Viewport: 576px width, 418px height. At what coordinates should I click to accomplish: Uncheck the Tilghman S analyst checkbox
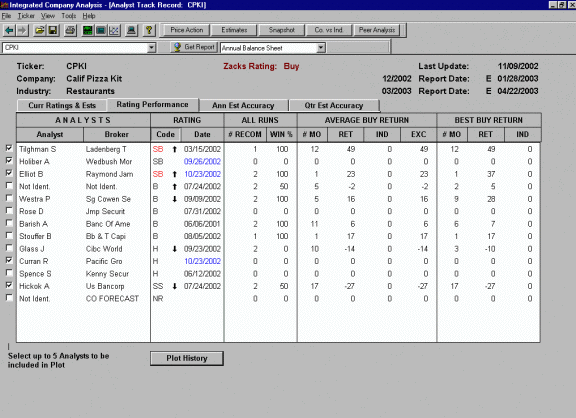pos(9,148)
